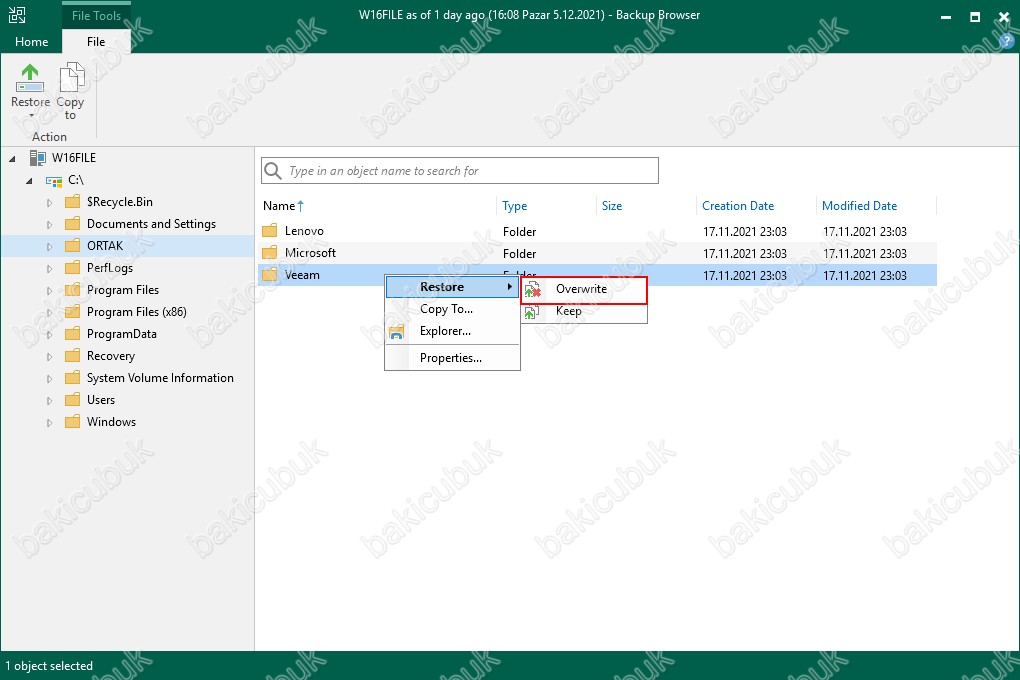Select the PerfLogs tree item
The image size is (1020, 680).
[x=110, y=267]
